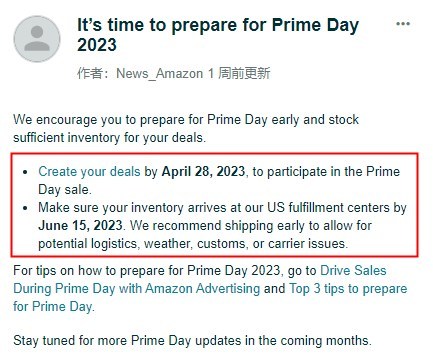The width and height of the screenshot is (433, 362).
Task: Click the second bullet point marker
Action: tap(25, 208)
